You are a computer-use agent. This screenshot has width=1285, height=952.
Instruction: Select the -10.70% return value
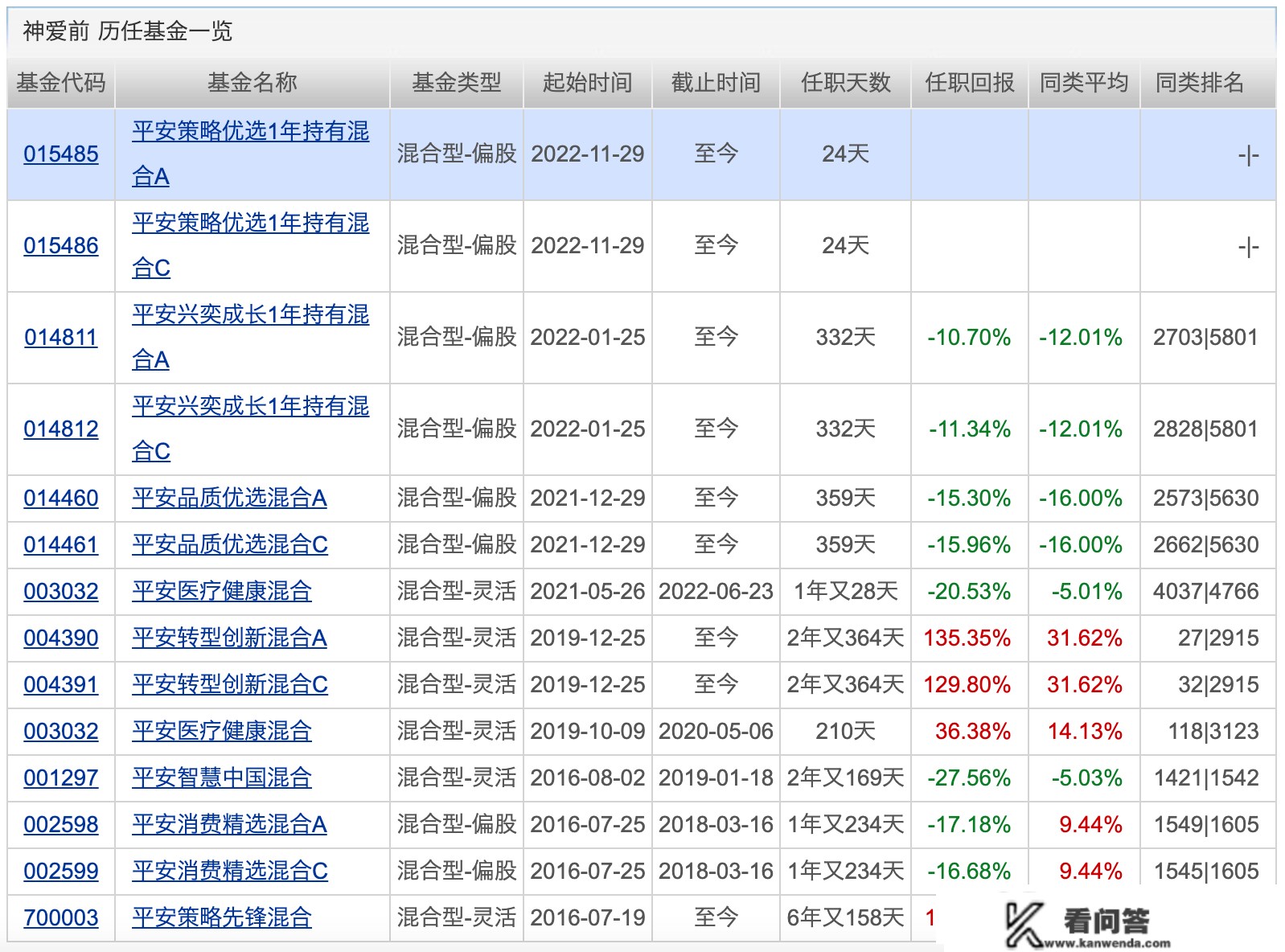coord(969,338)
